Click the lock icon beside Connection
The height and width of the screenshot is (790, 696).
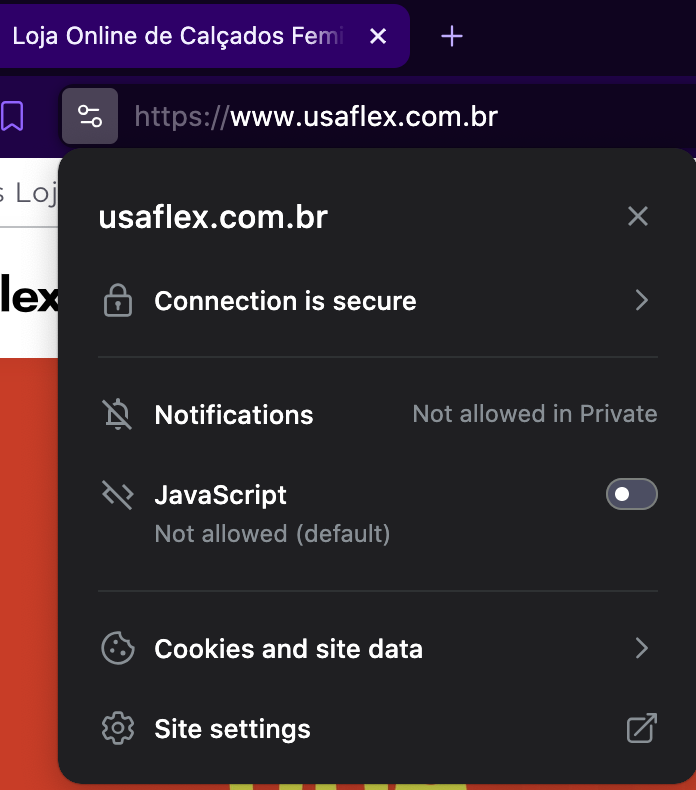pyautogui.click(x=118, y=301)
